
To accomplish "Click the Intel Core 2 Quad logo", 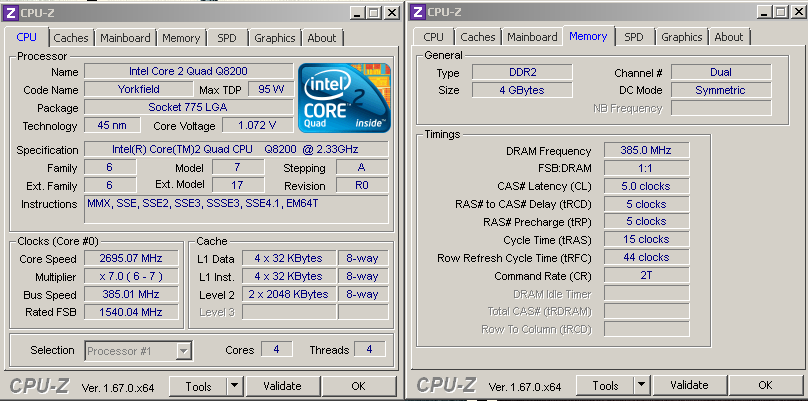I will click(344, 98).
